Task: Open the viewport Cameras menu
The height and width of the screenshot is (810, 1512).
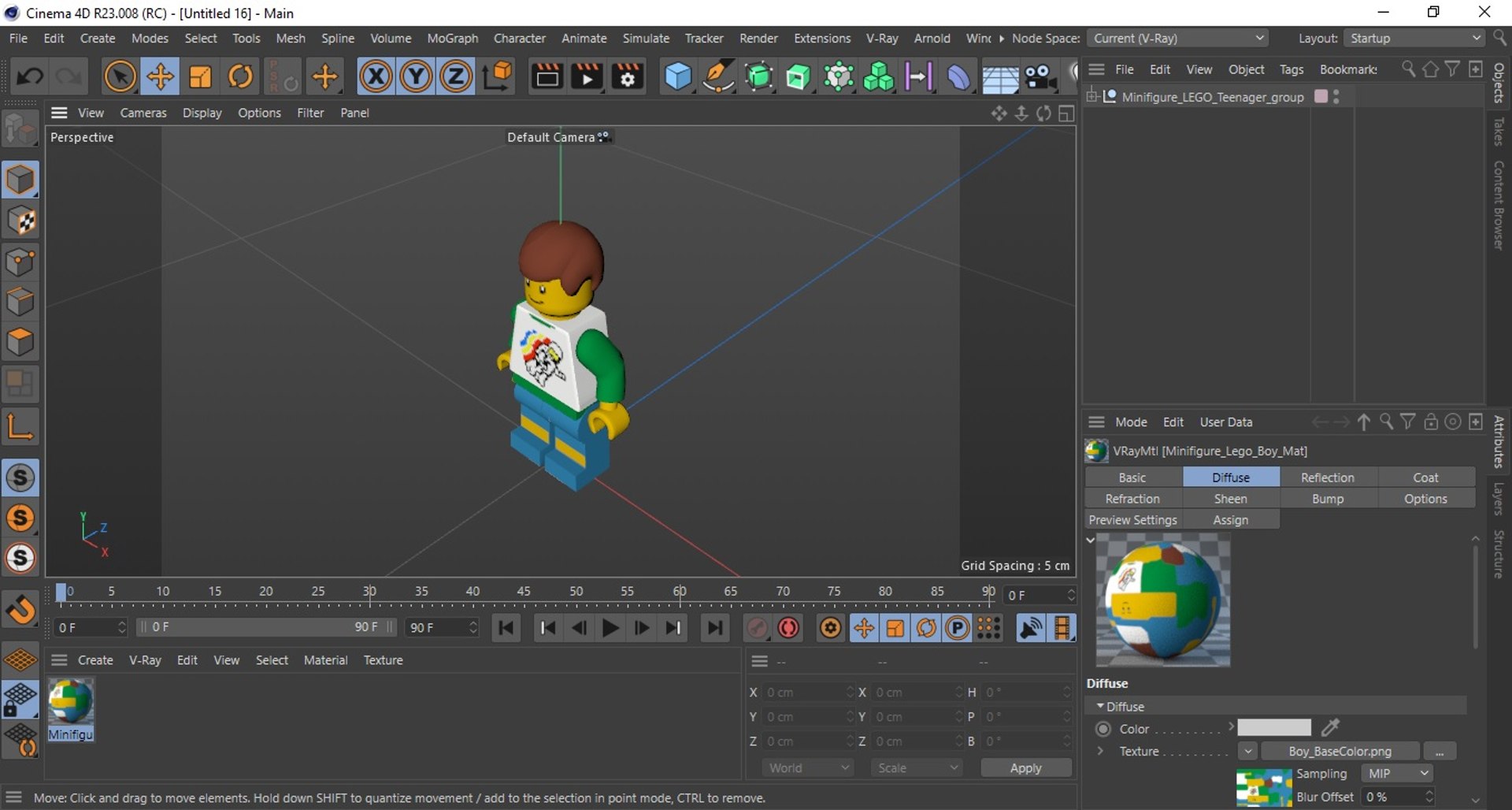Action: [143, 113]
